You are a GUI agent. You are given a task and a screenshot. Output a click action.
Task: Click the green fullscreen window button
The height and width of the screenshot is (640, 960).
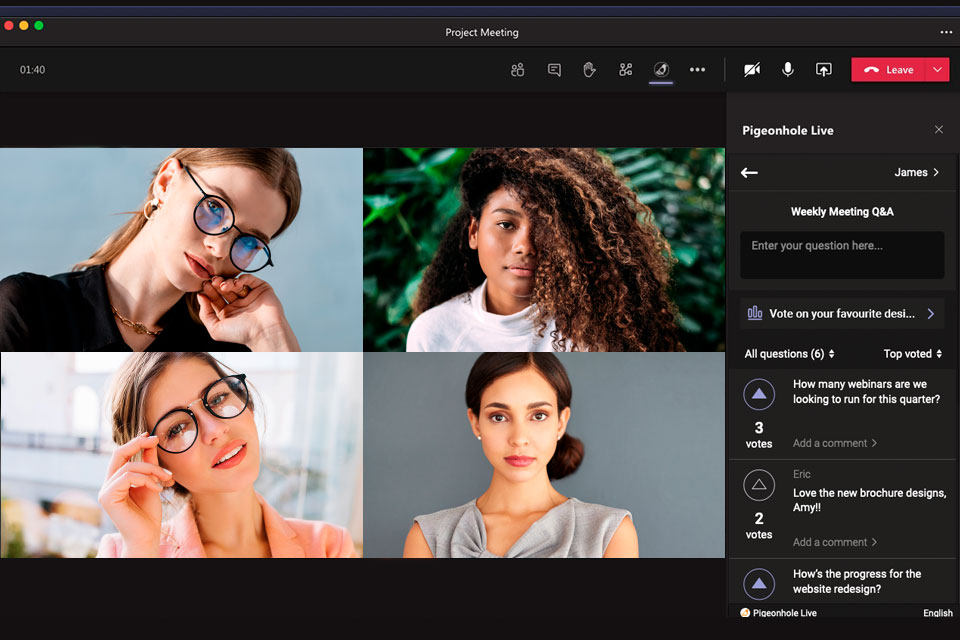pyautogui.click(x=39, y=25)
